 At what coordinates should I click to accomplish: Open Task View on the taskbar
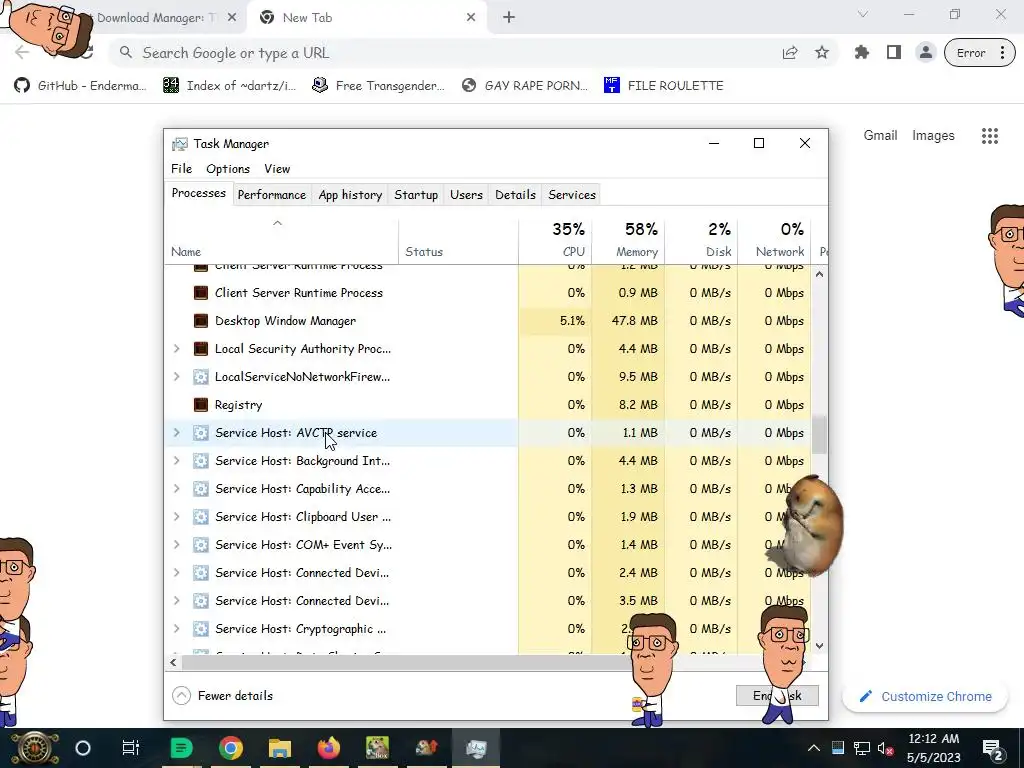[x=131, y=748]
